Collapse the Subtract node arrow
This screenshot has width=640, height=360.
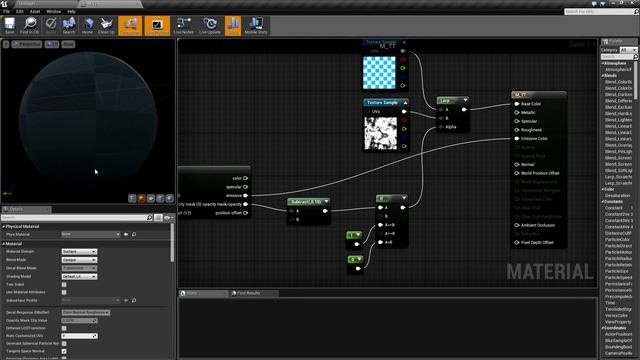point(326,201)
